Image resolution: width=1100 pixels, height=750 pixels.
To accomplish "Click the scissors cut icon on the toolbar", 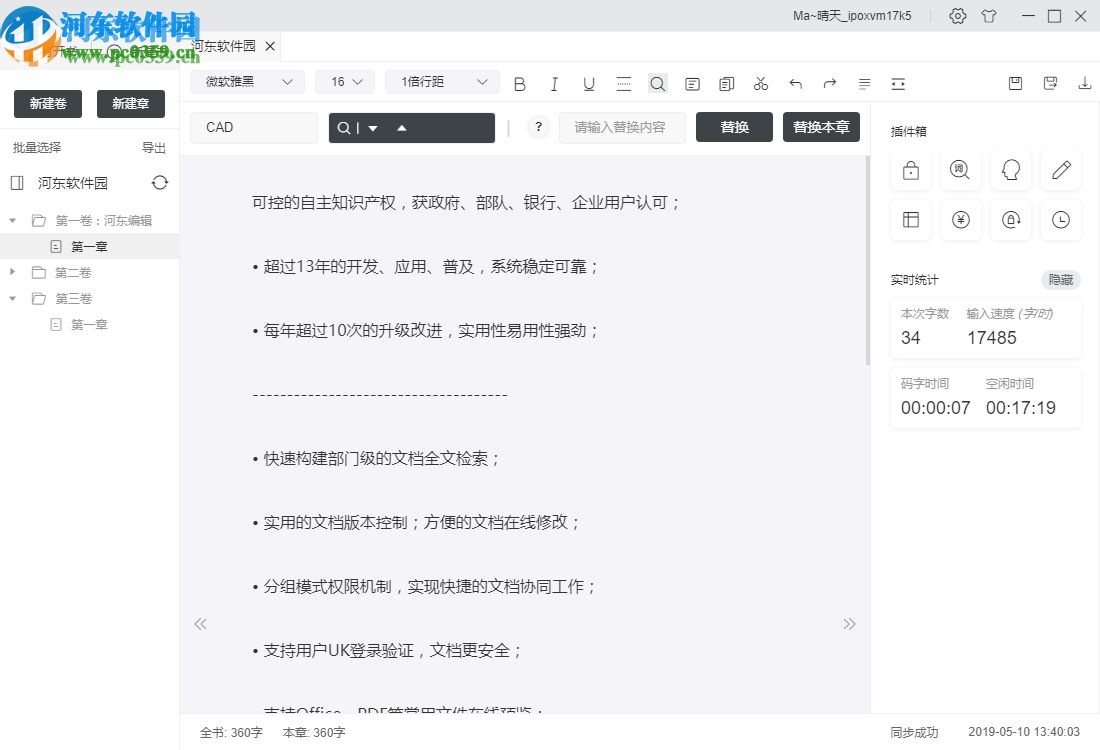I will (760, 84).
